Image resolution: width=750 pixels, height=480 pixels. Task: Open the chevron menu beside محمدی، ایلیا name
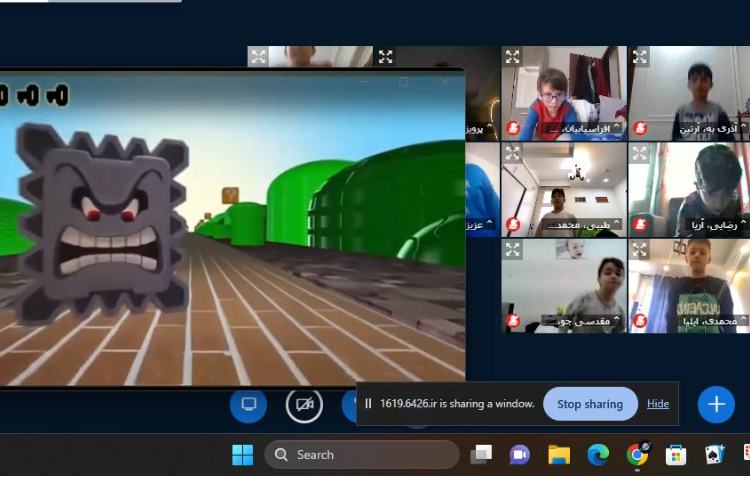pos(743,318)
